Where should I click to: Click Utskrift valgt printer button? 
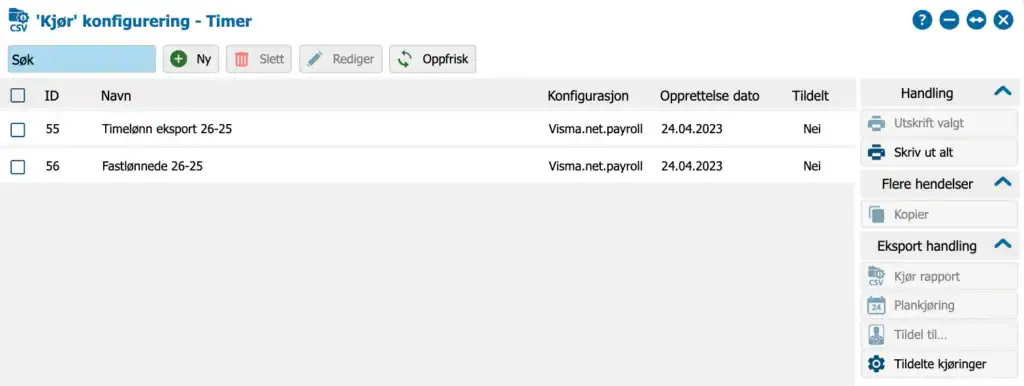[x=939, y=123]
